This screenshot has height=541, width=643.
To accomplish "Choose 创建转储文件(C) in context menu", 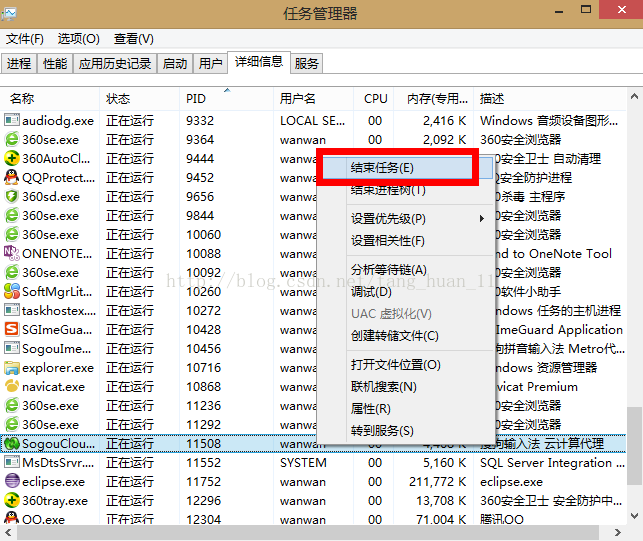I will (420, 336).
